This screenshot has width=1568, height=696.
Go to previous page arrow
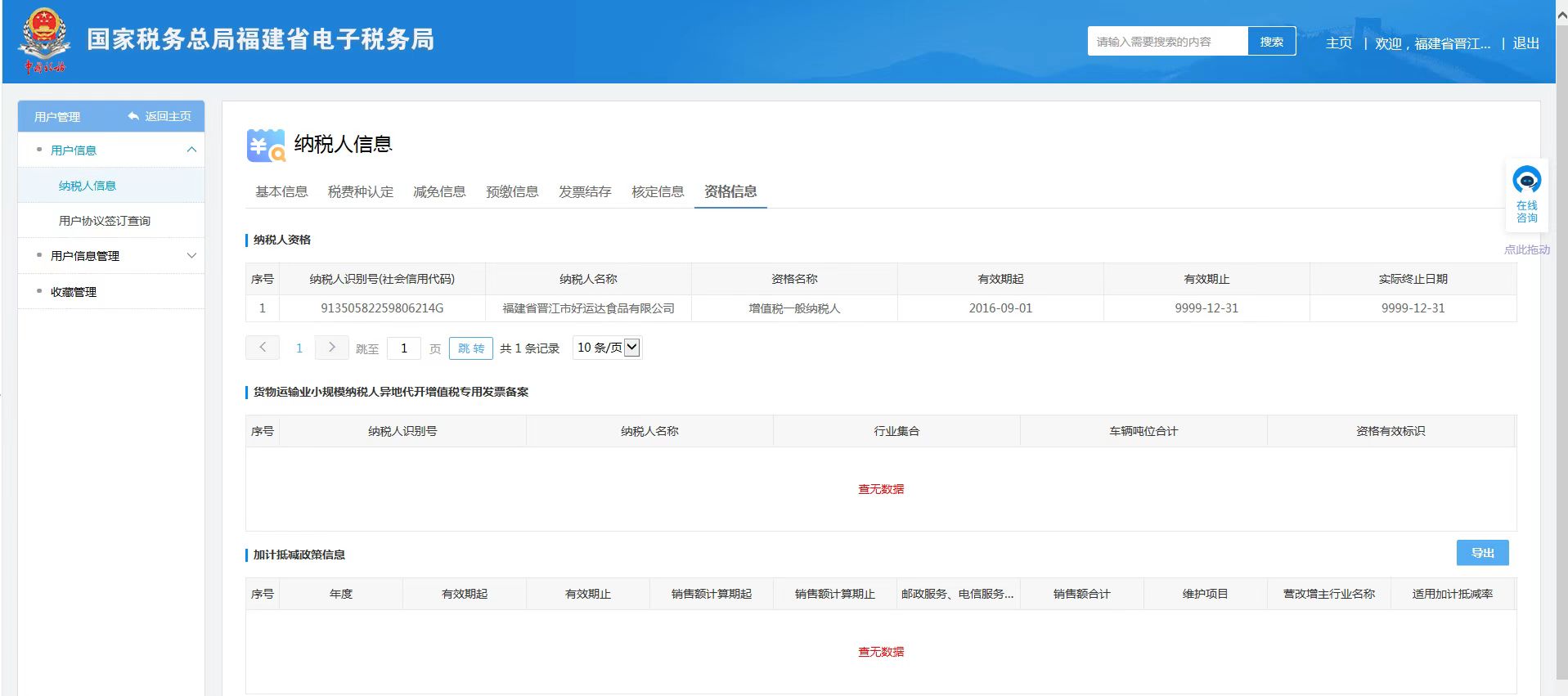(263, 348)
